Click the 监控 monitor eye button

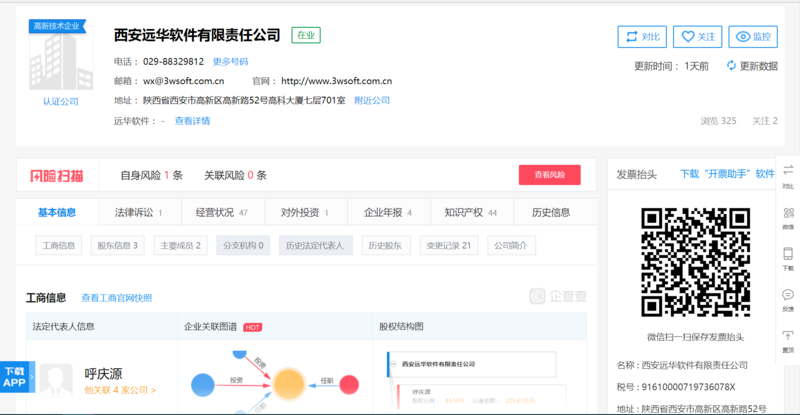[753, 37]
